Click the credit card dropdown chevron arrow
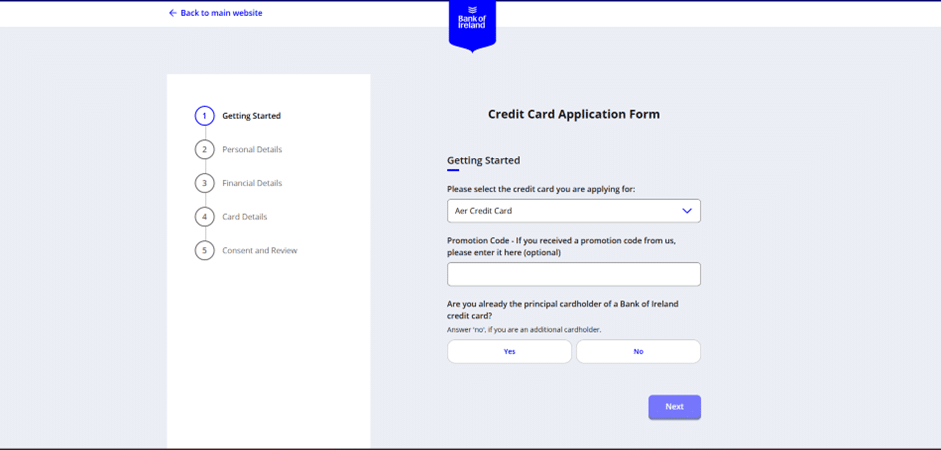This screenshot has height=450, width=941. click(687, 211)
